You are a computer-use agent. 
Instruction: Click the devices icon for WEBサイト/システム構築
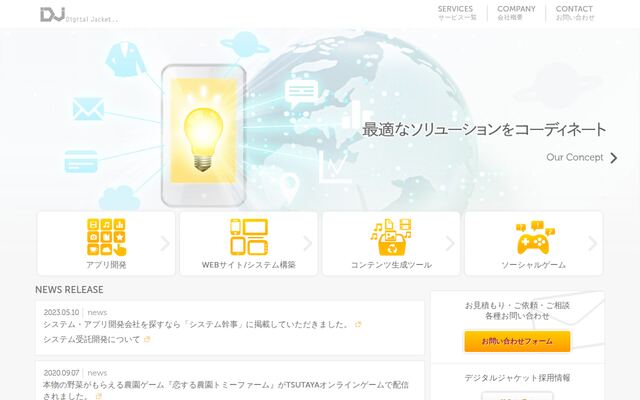pos(249,237)
